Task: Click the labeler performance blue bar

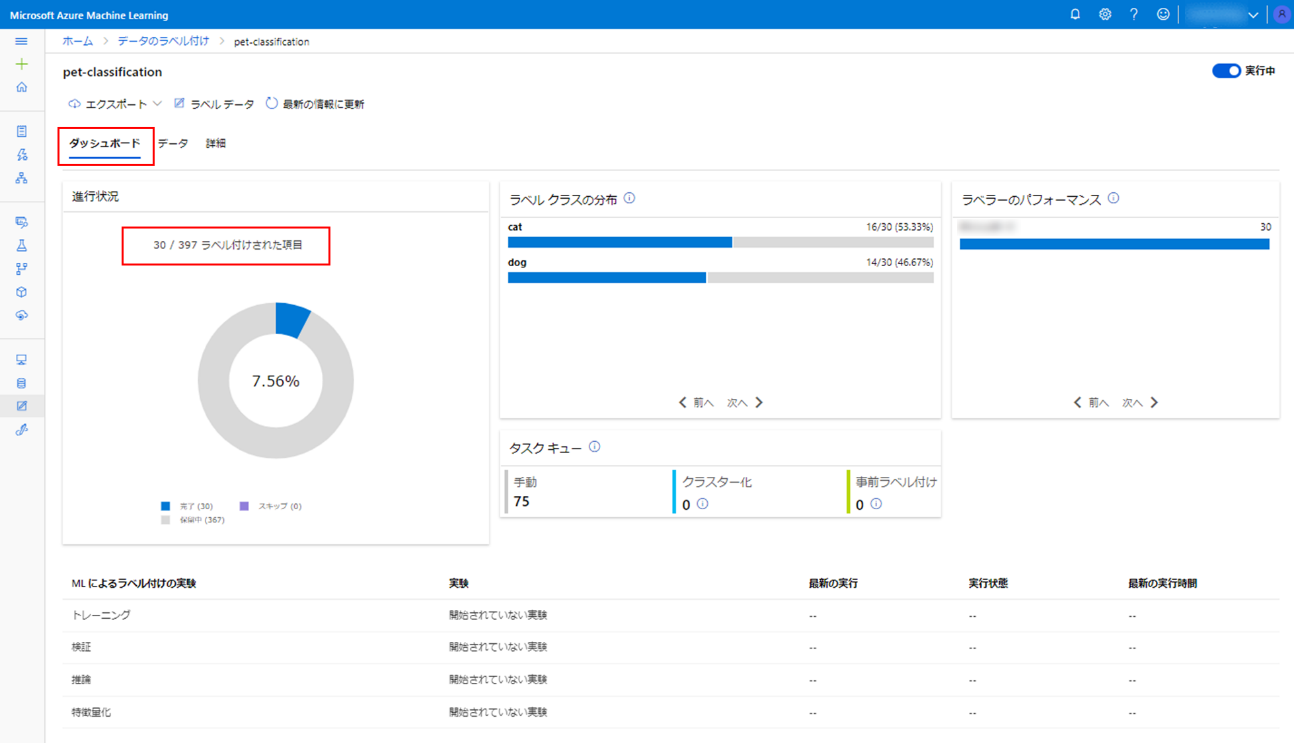Action: [1115, 244]
